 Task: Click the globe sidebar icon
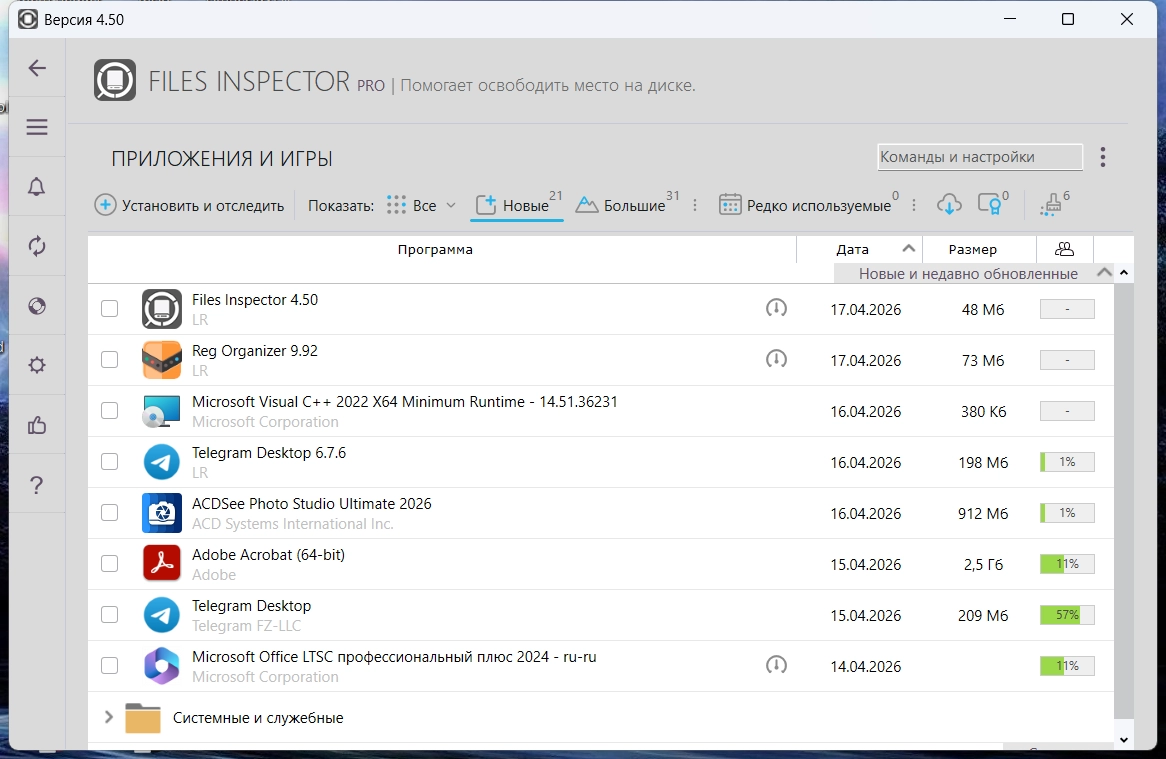point(36,306)
